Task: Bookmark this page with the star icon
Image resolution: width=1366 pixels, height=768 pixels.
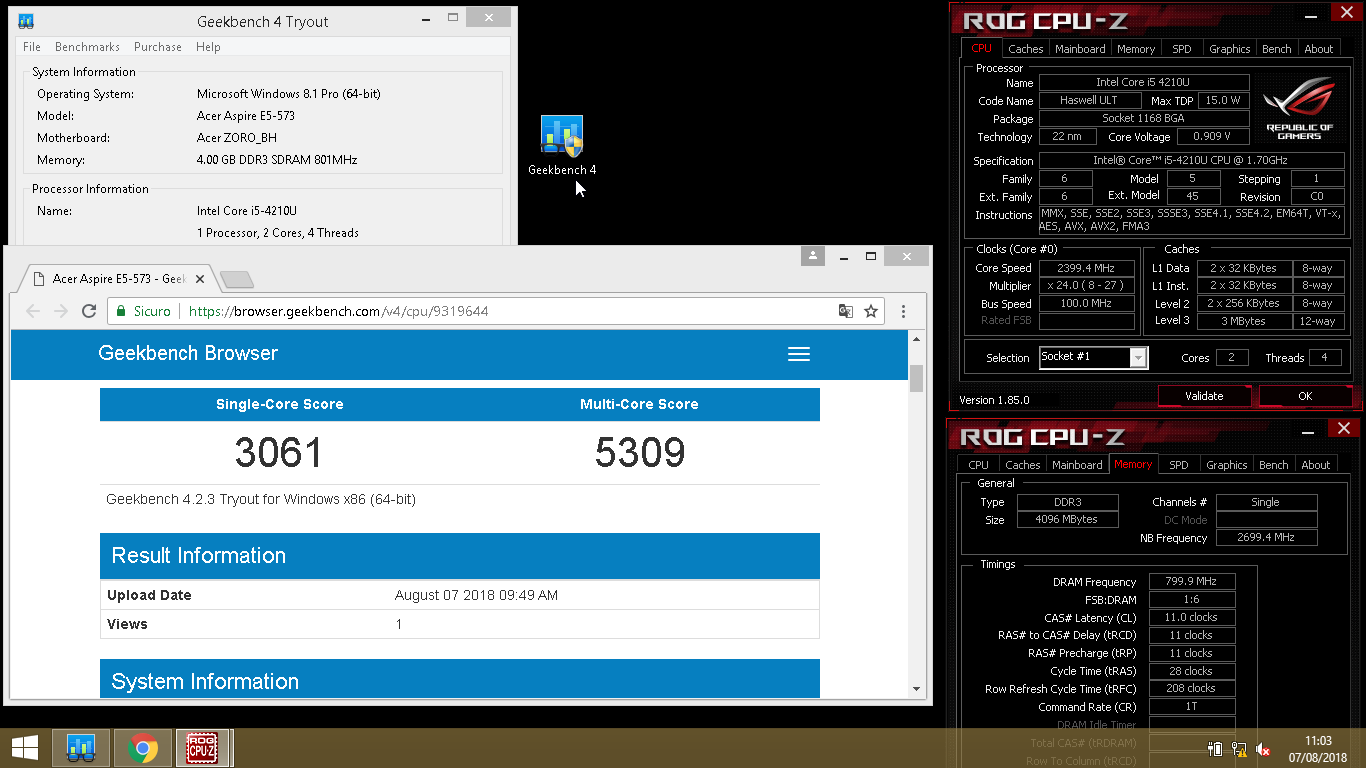Action: point(871,311)
